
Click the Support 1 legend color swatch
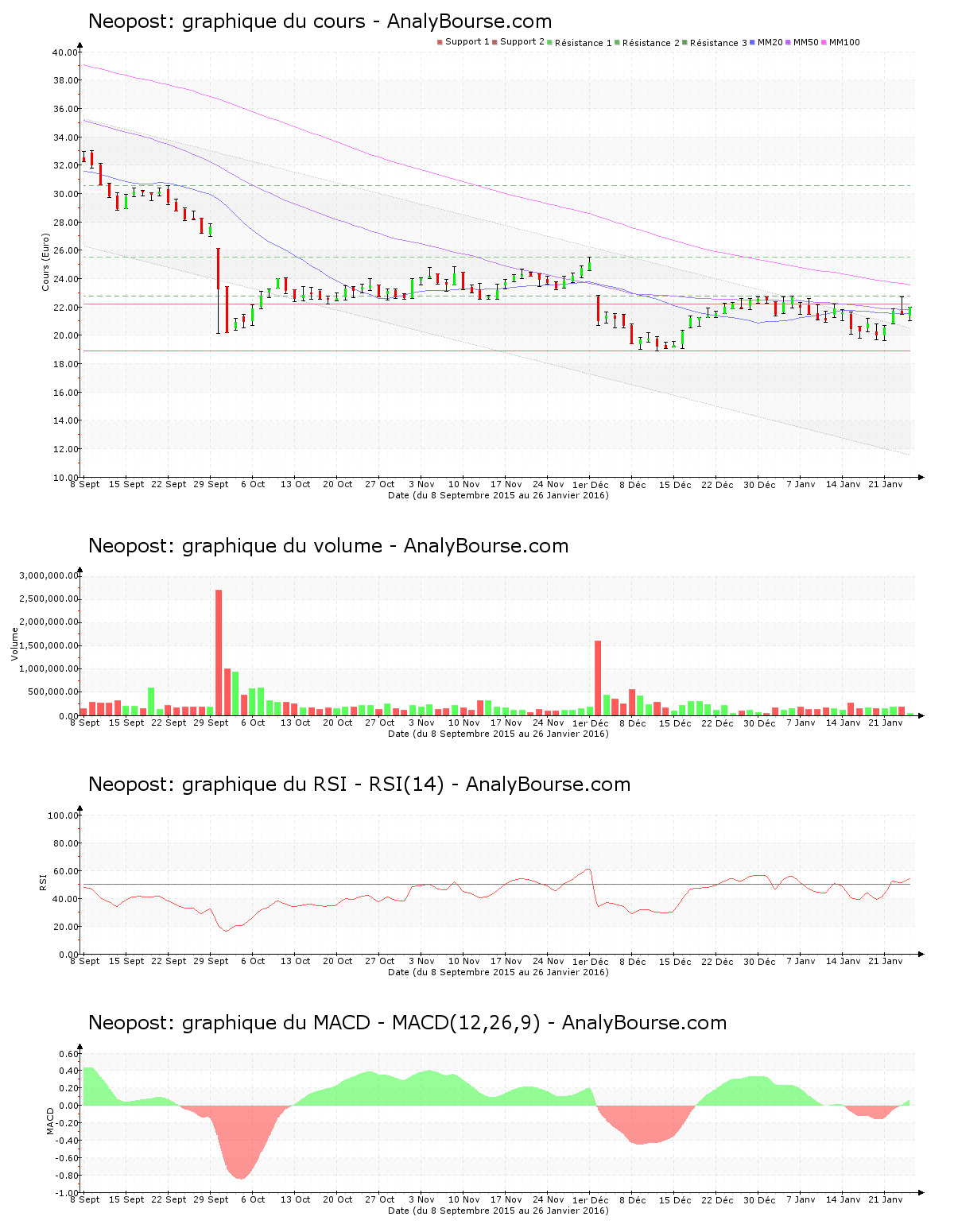tap(440, 42)
